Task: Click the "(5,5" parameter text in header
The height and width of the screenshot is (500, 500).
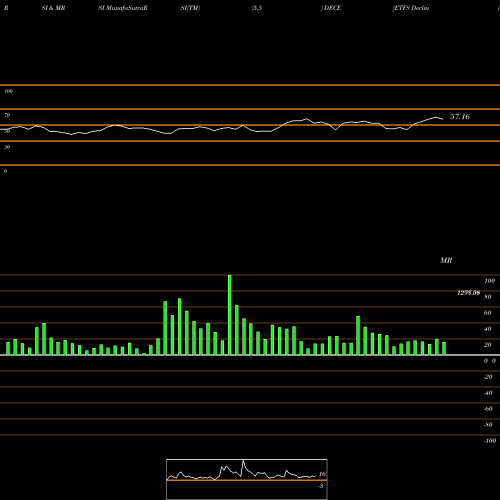Action: click(x=257, y=8)
